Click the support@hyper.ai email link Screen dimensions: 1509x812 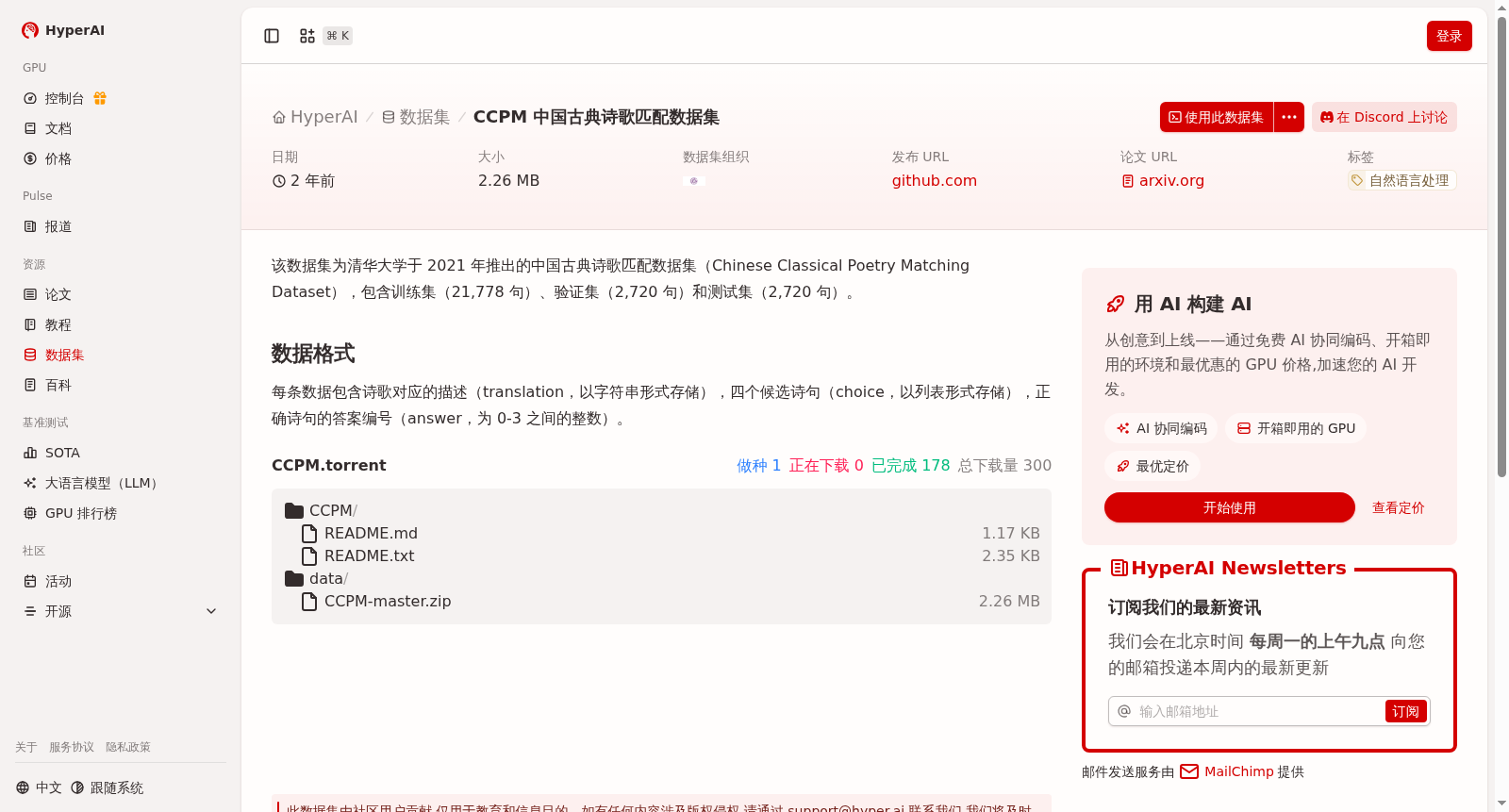(846, 808)
